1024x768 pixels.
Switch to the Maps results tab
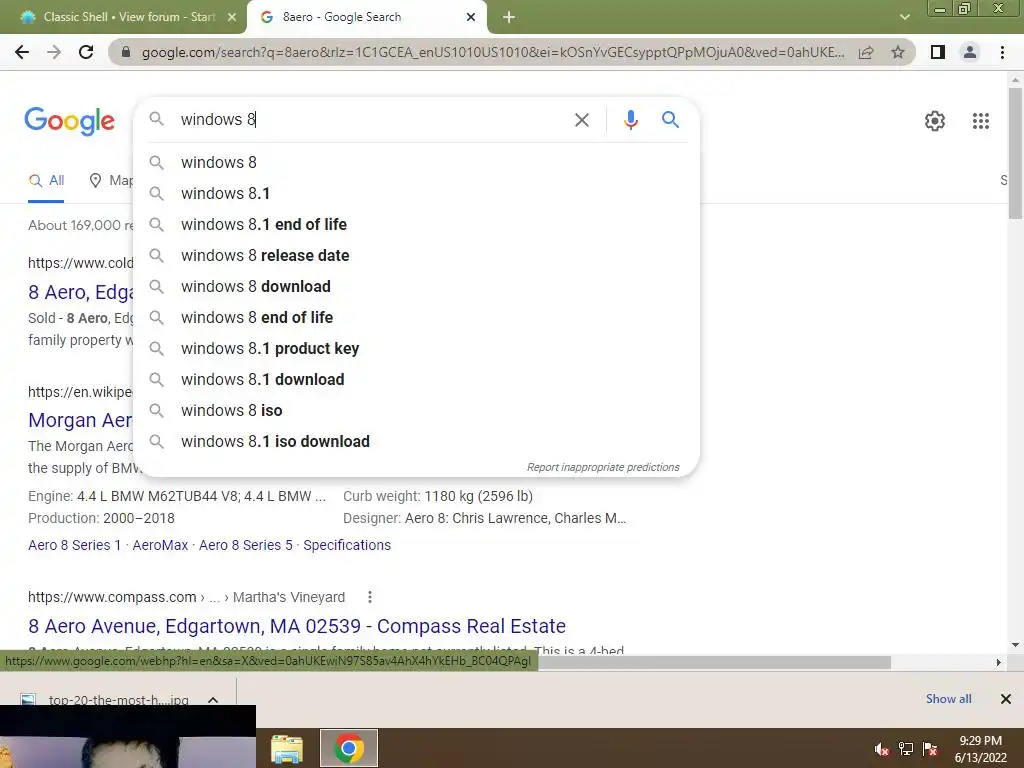tap(110, 180)
